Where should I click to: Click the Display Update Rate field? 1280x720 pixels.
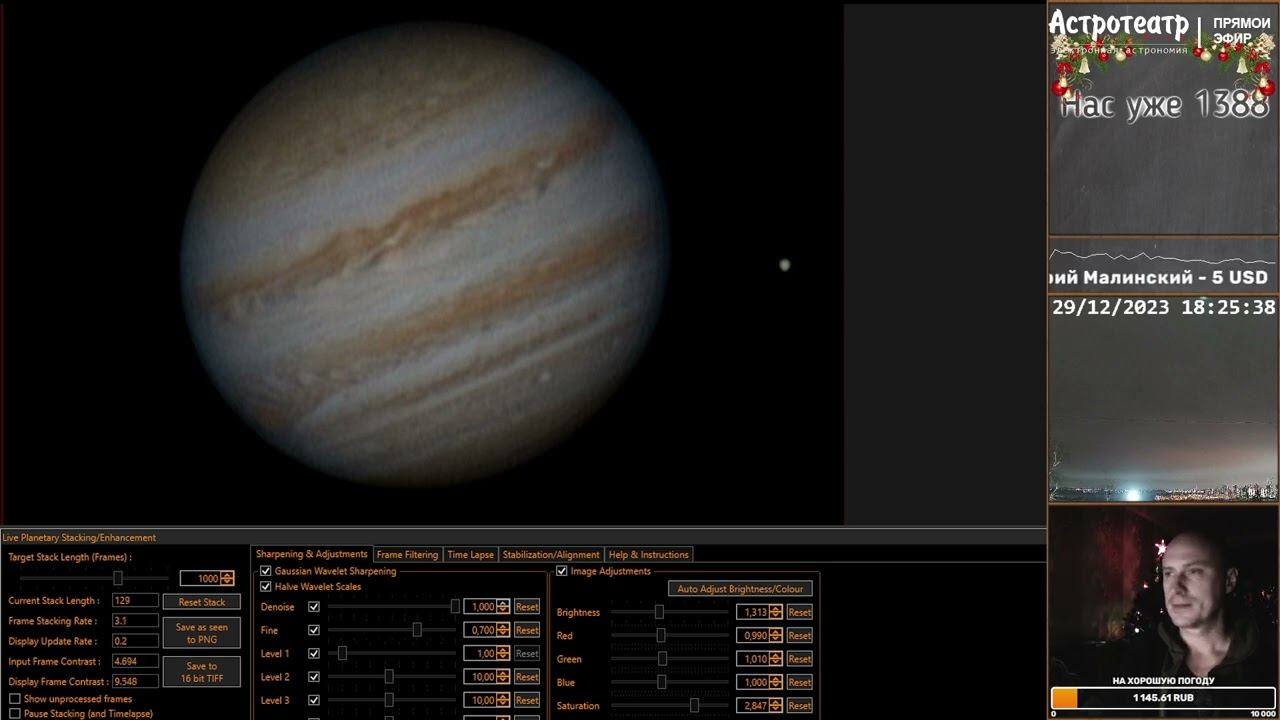pos(135,641)
